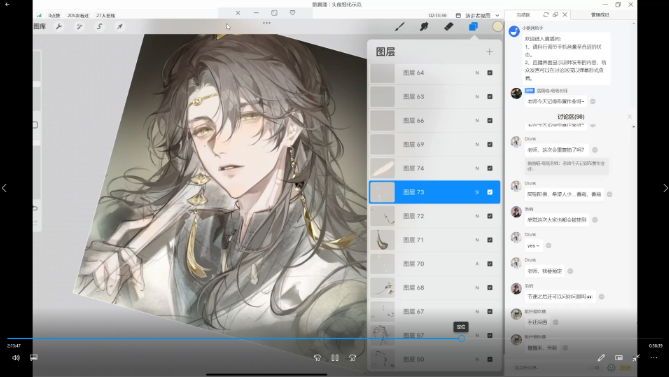This screenshot has height=377, width=669.
Task: Click the video progress bar handle
Action: 461,338
